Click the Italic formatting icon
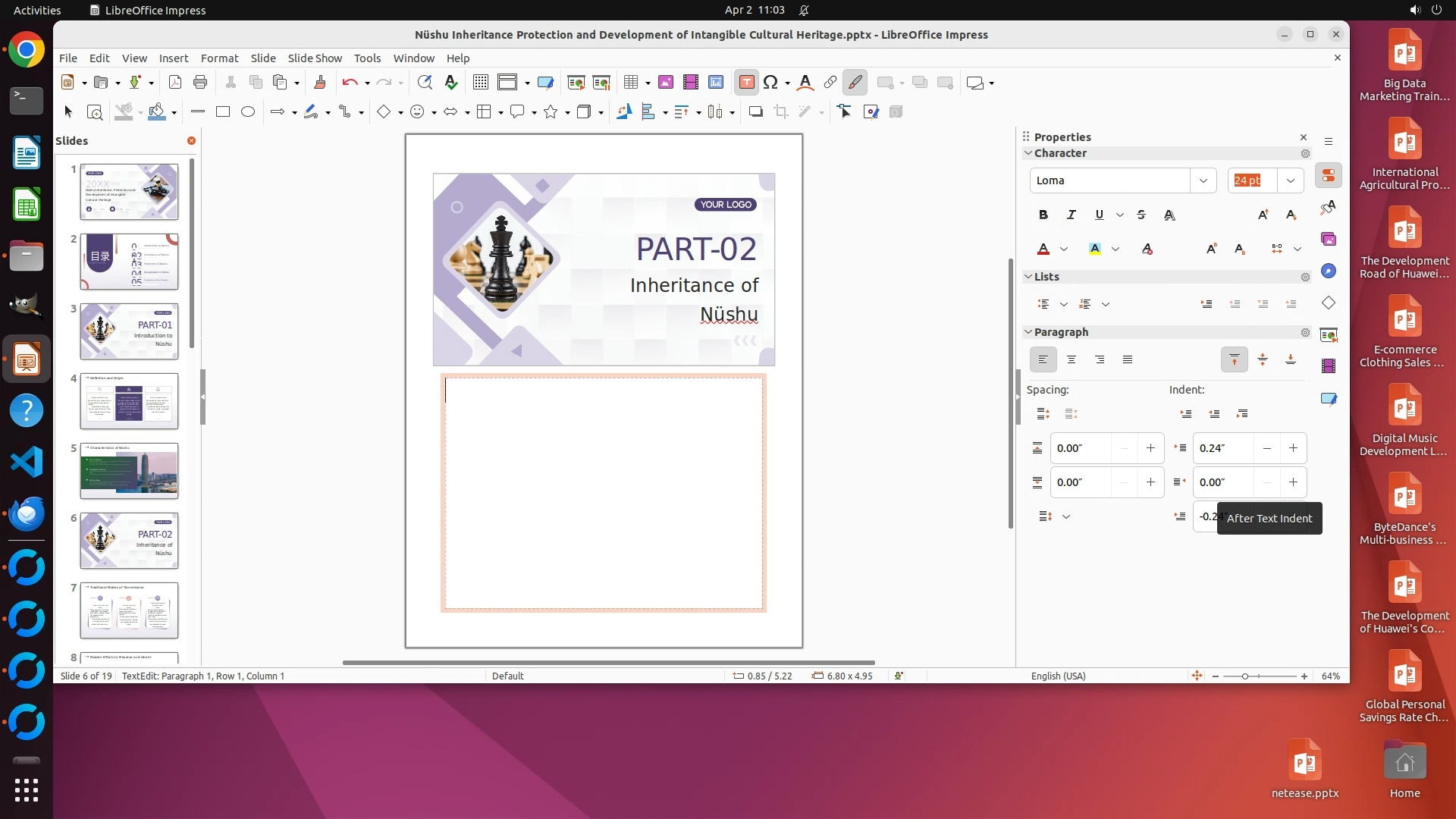Viewport: 1456px width, 819px height. pyautogui.click(x=1071, y=215)
